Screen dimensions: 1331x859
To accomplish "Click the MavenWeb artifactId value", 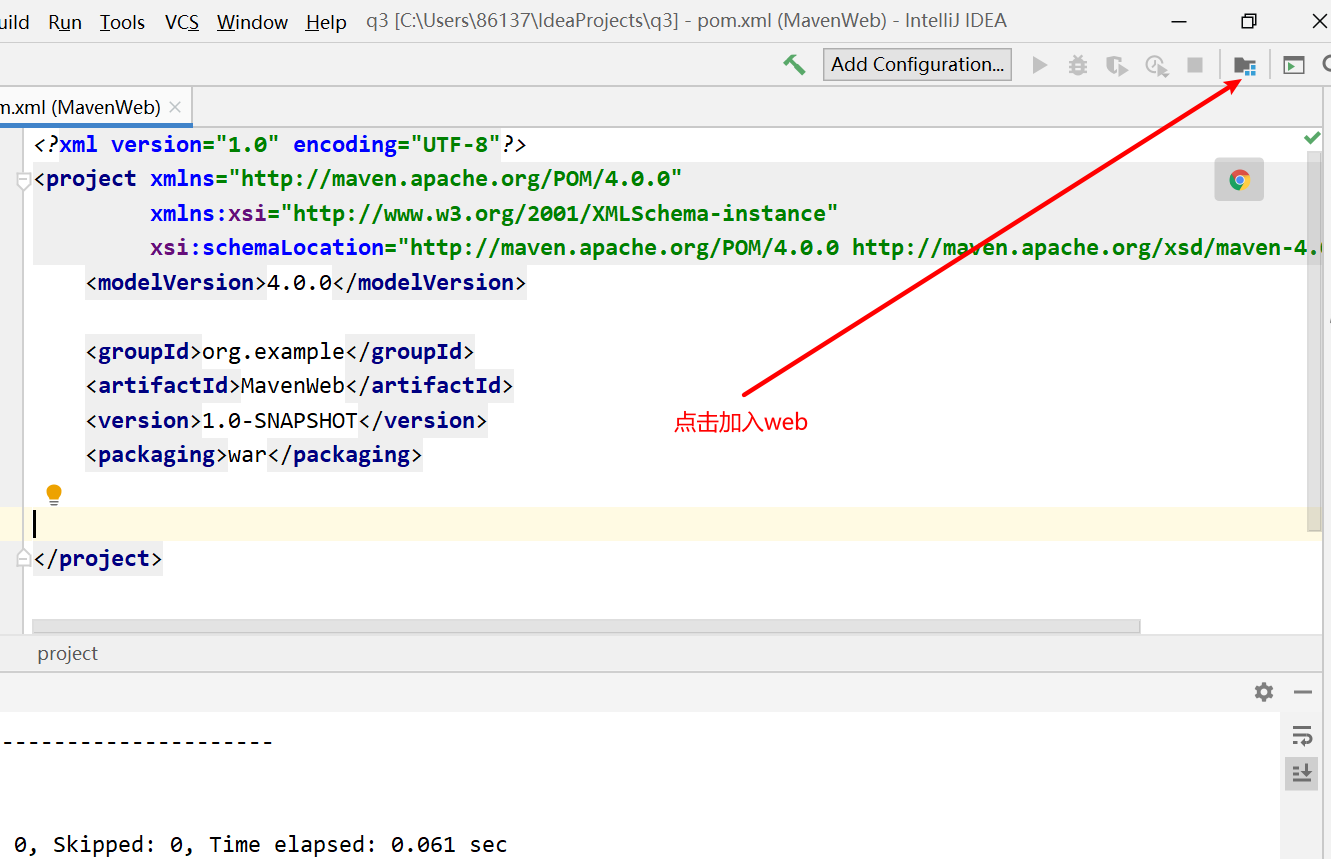I will click(293, 386).
